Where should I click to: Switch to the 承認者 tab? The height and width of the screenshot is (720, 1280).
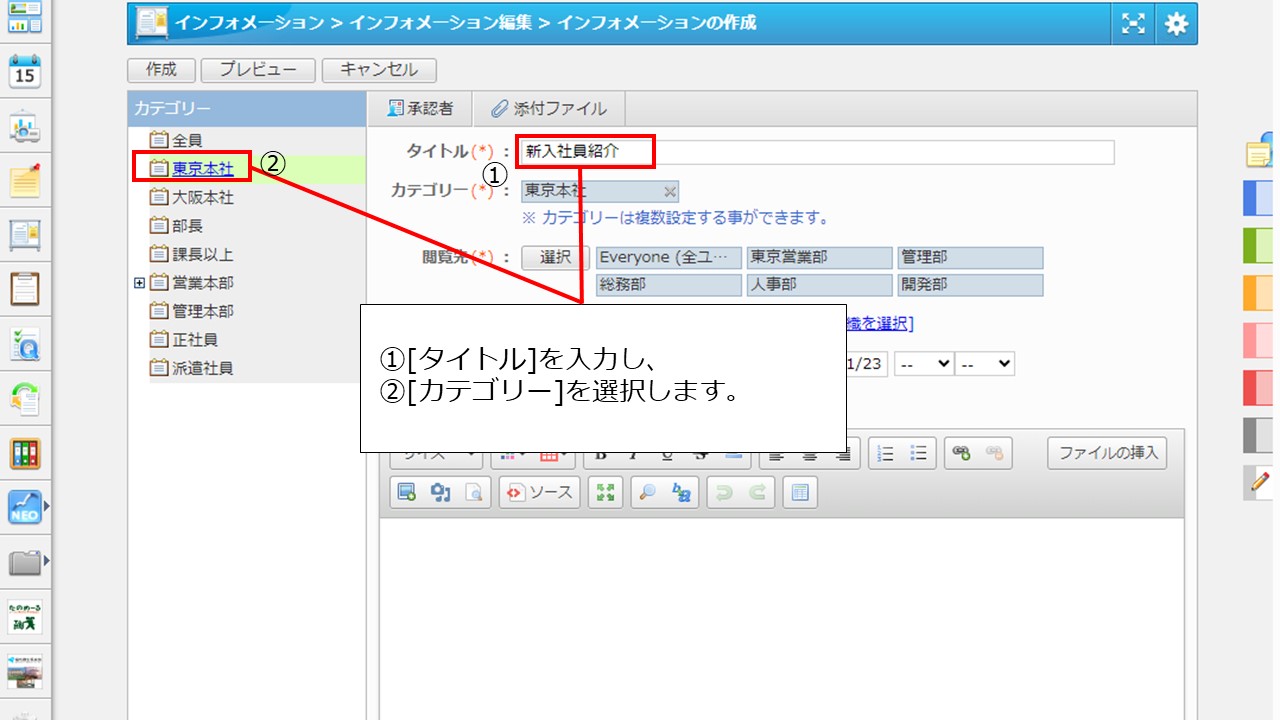420,109
